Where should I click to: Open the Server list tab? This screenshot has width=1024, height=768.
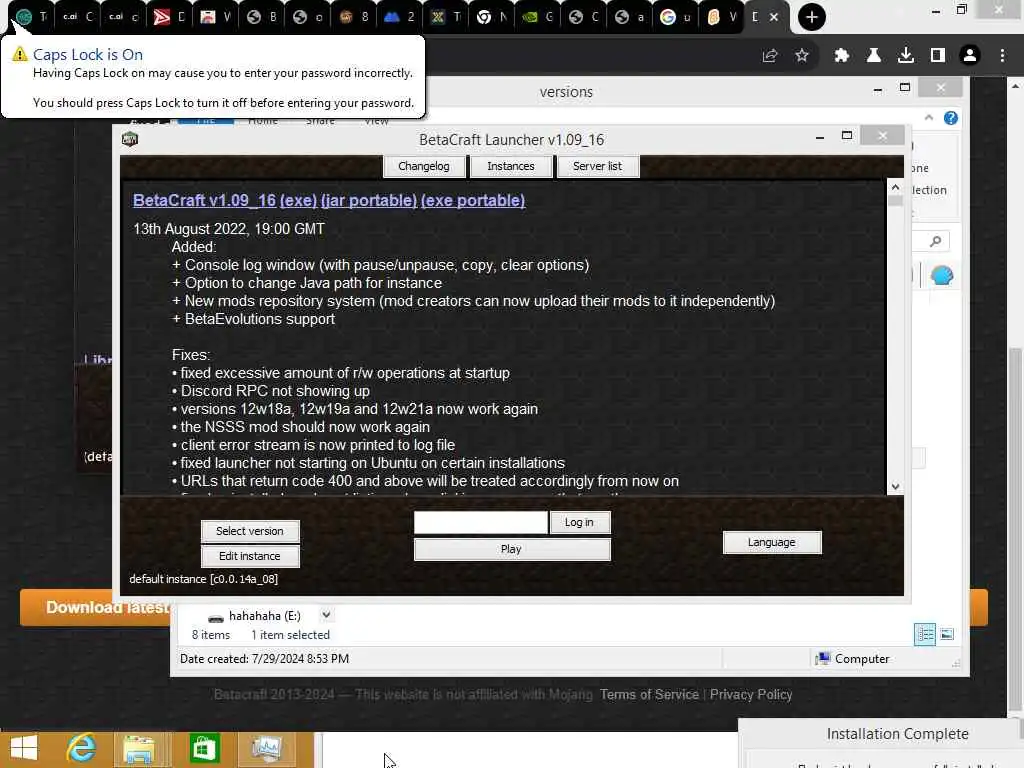click(x=598, y=166)
